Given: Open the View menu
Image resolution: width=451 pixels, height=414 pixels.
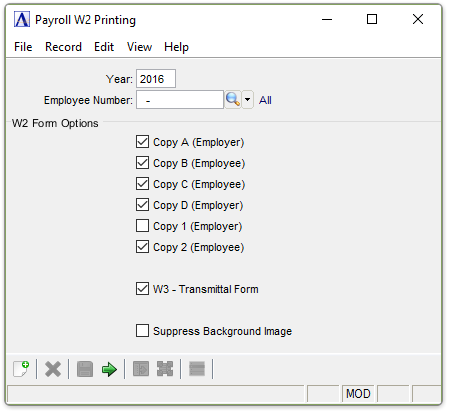Looking at the screenshot, I should coord(139,47).
